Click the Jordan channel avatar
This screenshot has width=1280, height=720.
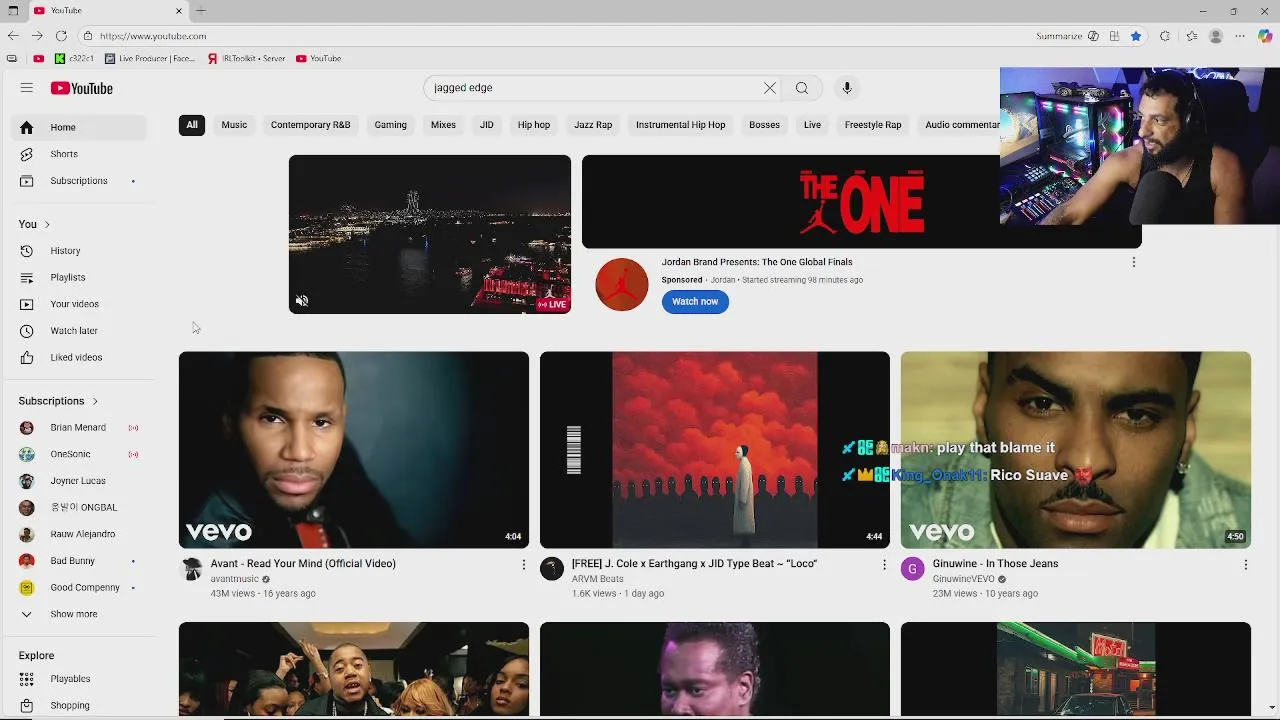(x=622, y=284)
